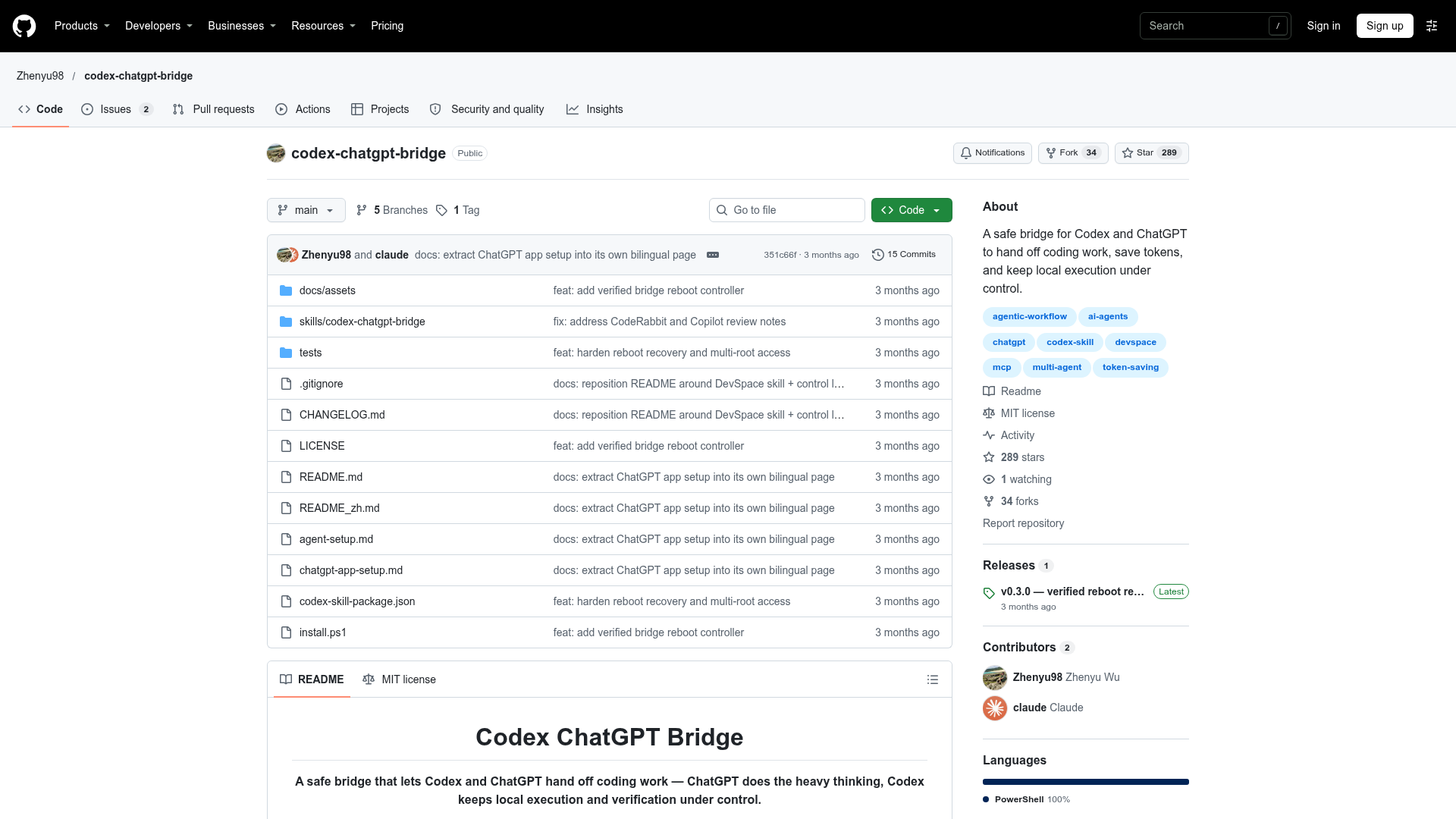Click the docs/assets folder icon

[x=286, y=290]
